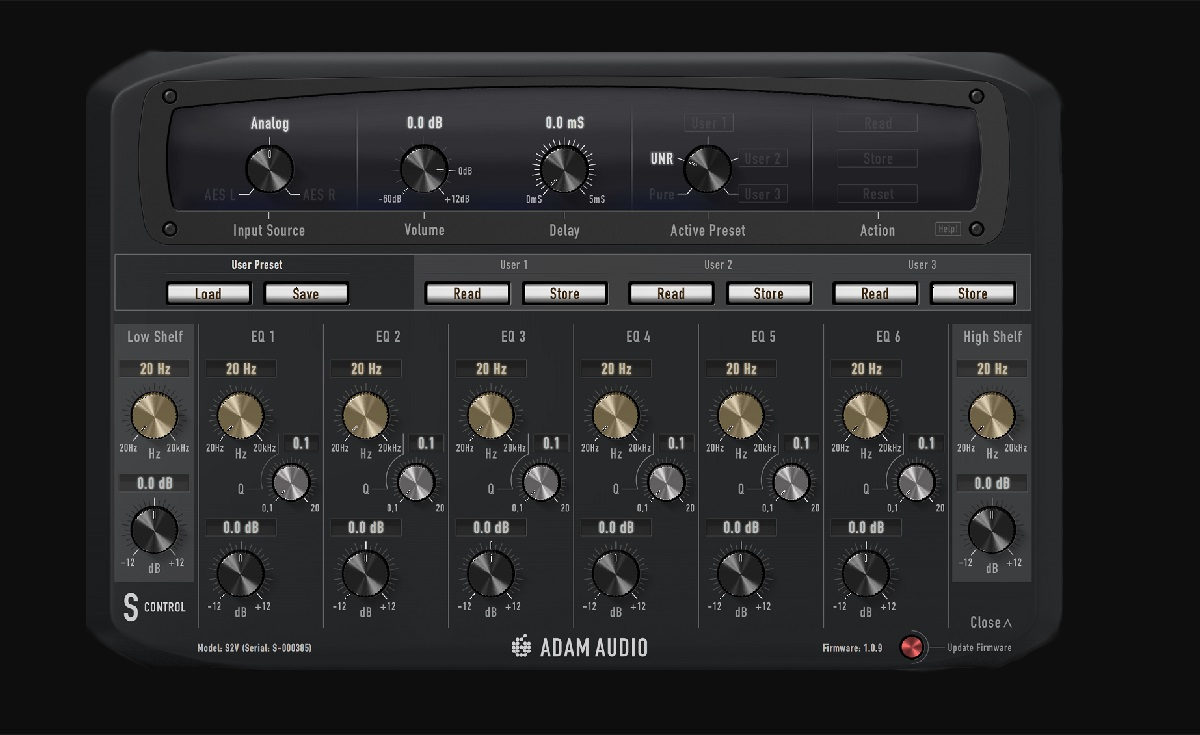Select the Pure preset mode
The width and height of the screenshot is (1200, 735).
tap(662, 194)
